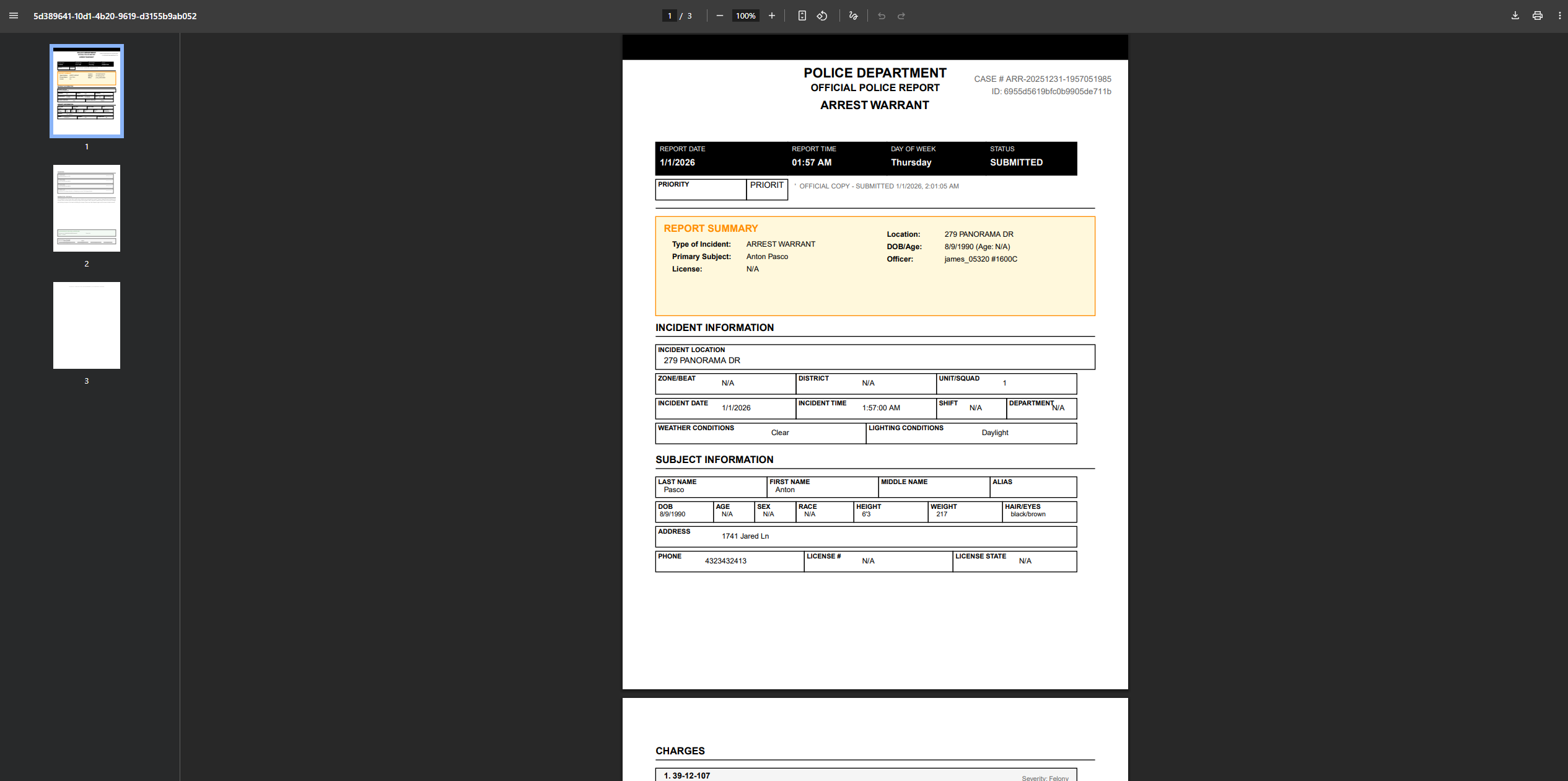Click the zoom out minus button
1568x781 pixels.
tap(719, 16)
